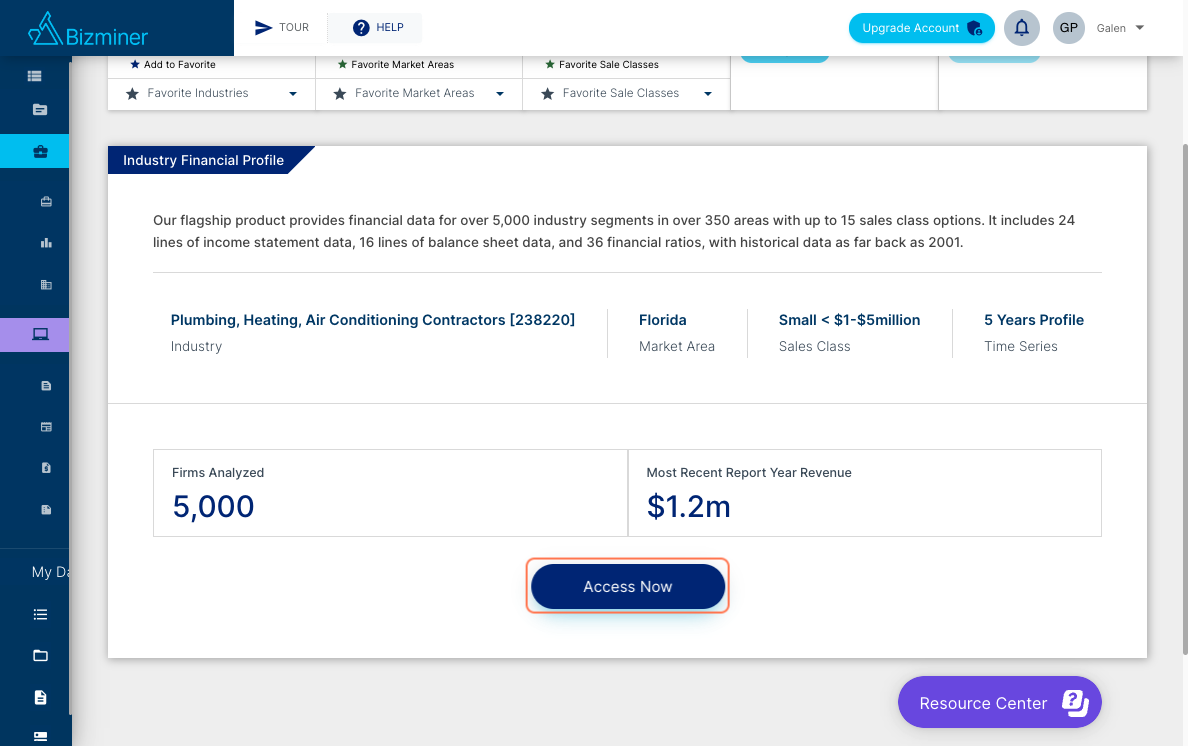Click the GP user avatar
1188x746 pixels.
point(1068,28)
